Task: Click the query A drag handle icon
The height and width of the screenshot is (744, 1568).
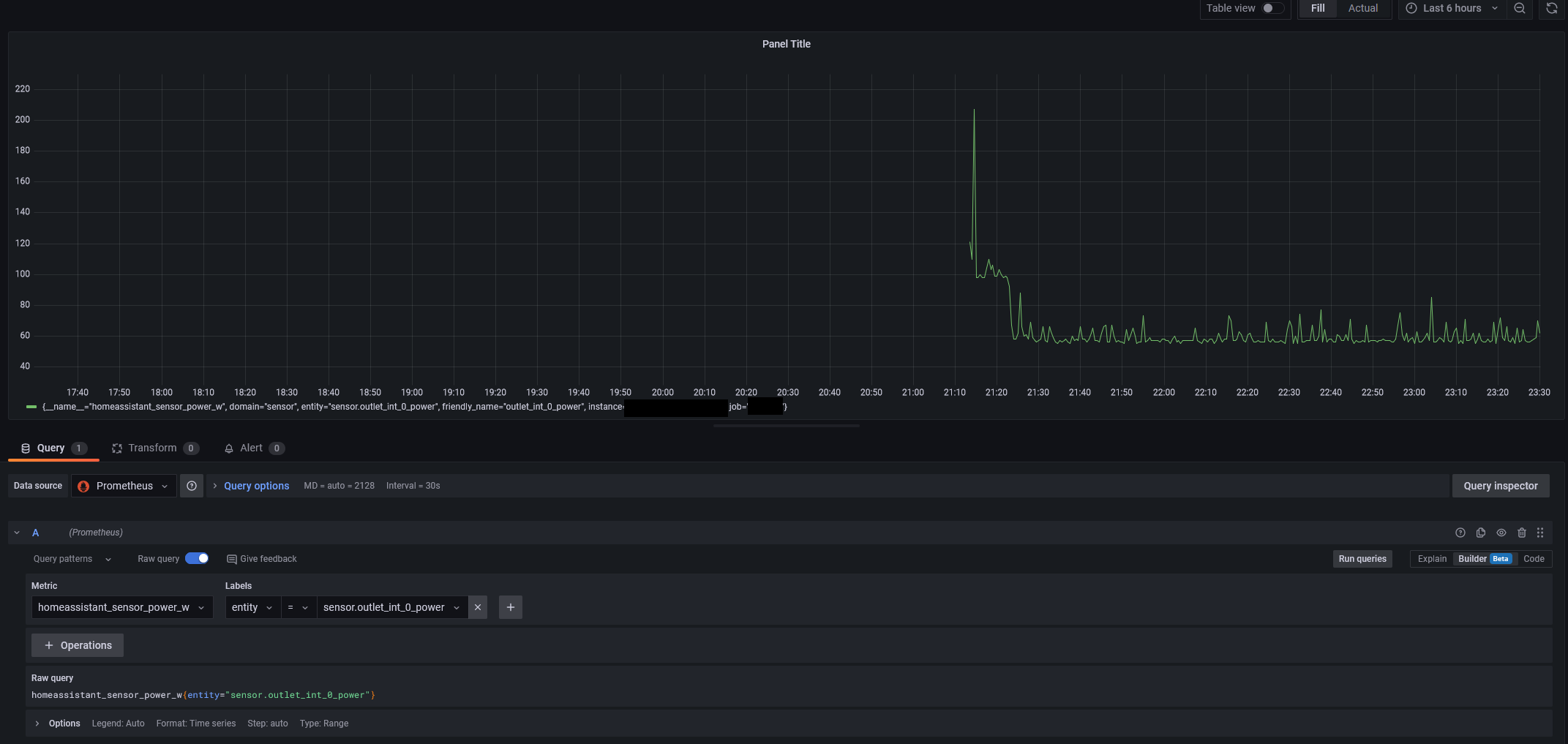Action: coord(1540,533)
